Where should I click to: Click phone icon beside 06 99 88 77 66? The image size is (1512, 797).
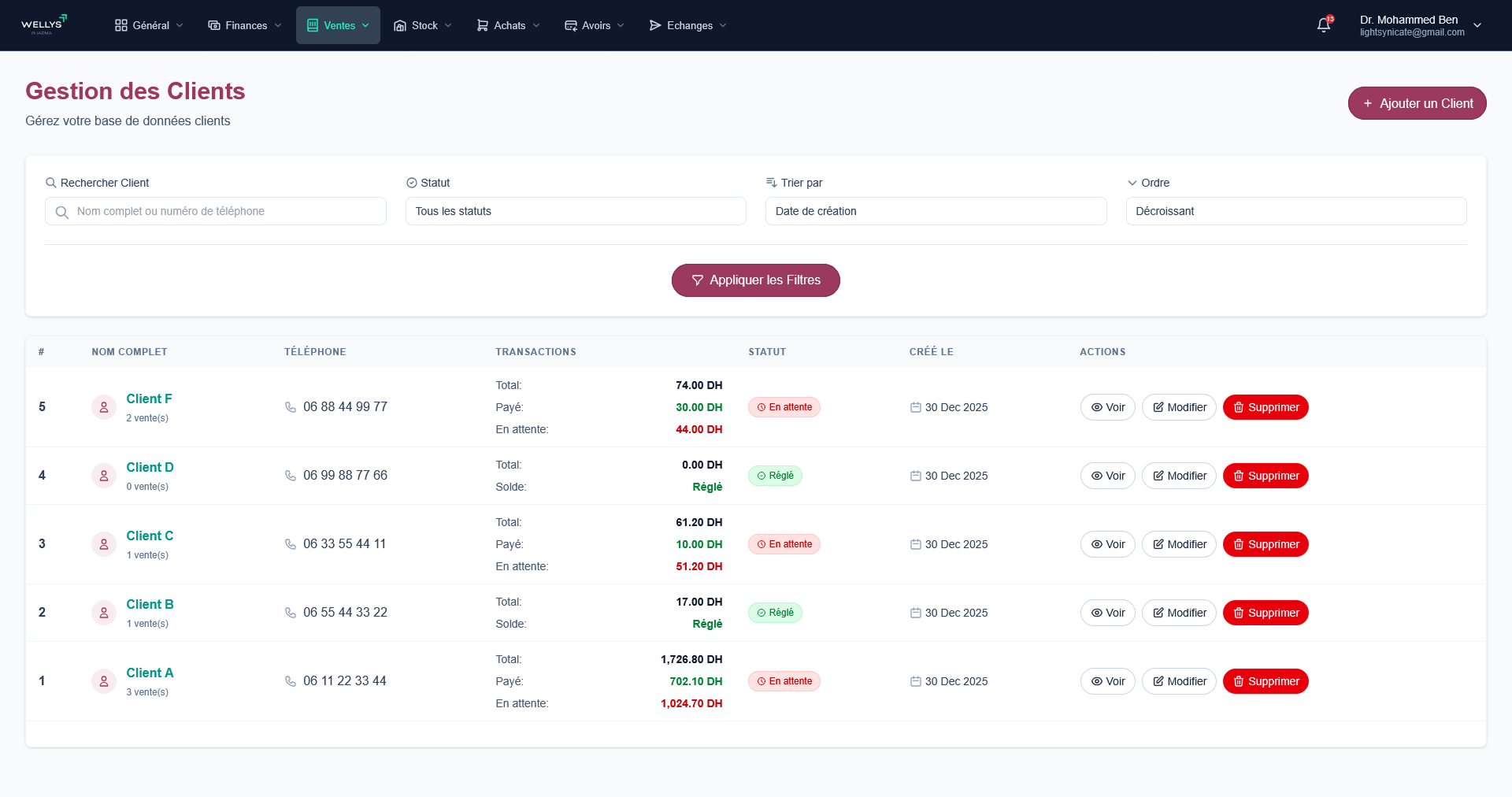tap(291, 476)
